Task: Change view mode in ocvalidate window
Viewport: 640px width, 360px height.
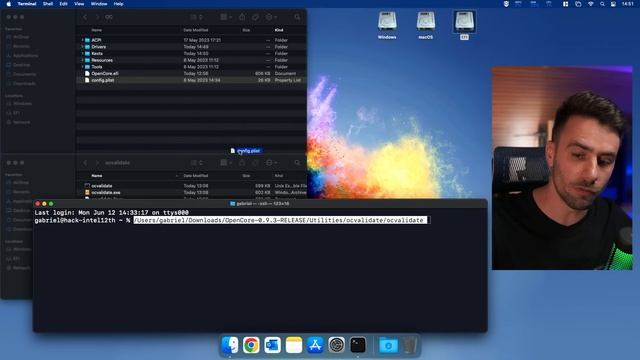Action: pos(196,162)
